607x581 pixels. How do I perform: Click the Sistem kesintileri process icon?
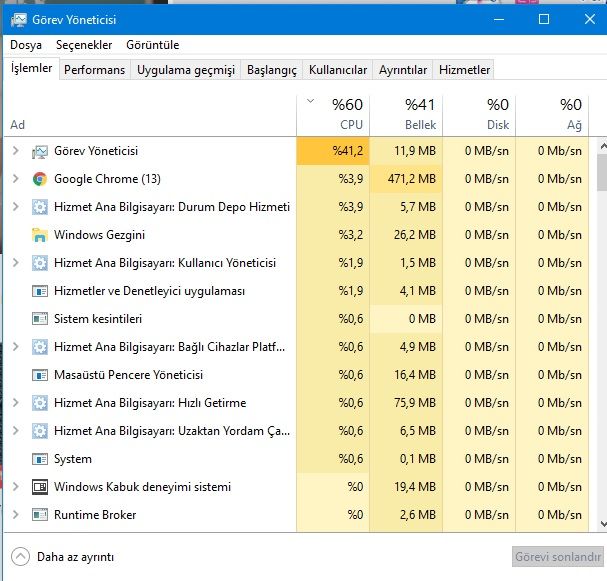point(40,319)
